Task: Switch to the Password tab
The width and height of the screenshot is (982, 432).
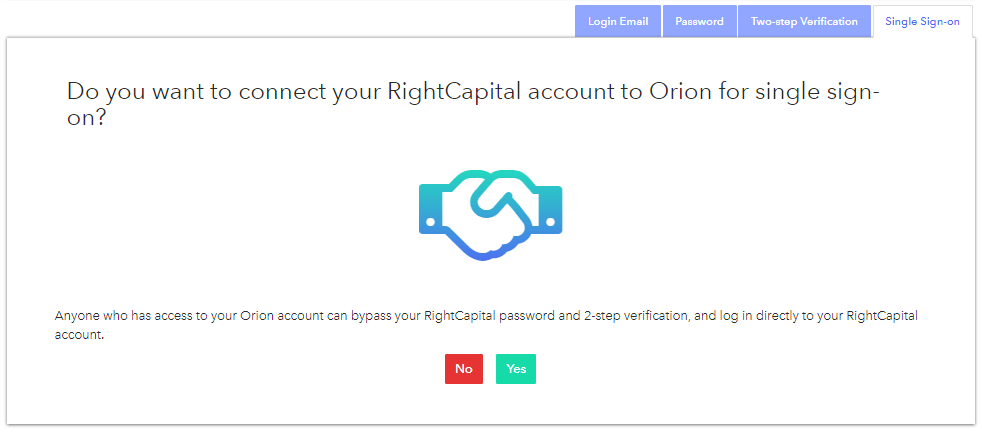Action: 699,21
